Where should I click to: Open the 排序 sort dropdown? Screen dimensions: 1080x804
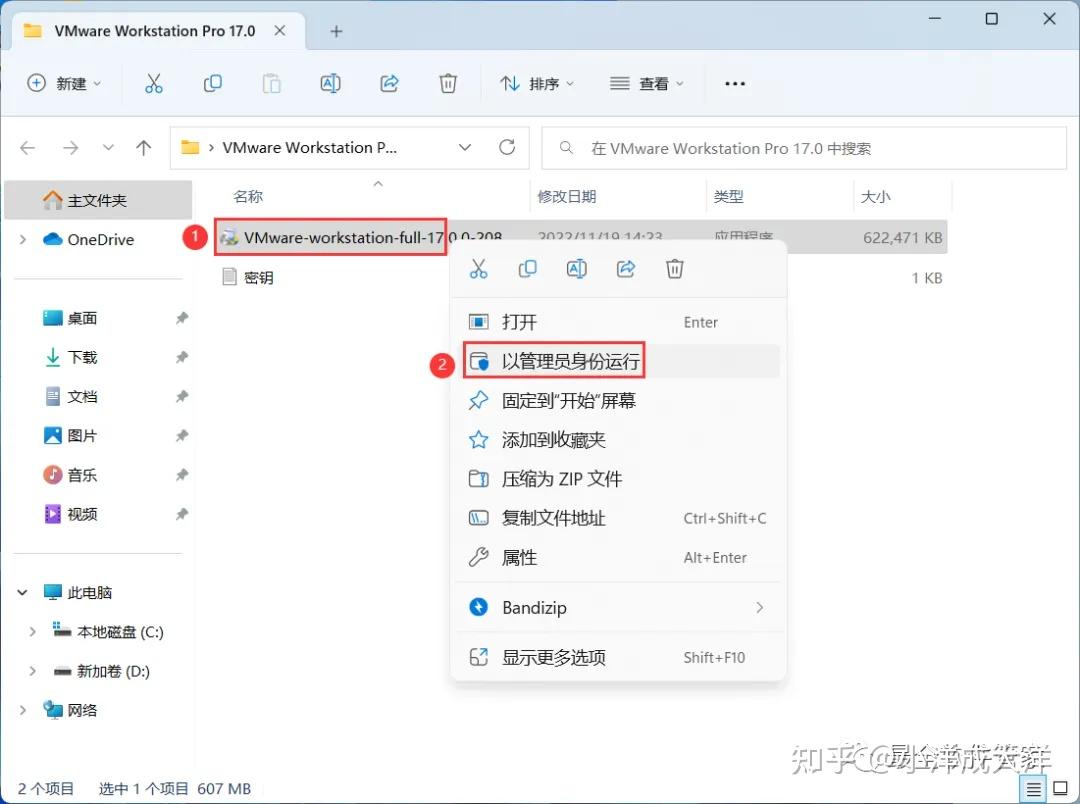click(538, 84)
